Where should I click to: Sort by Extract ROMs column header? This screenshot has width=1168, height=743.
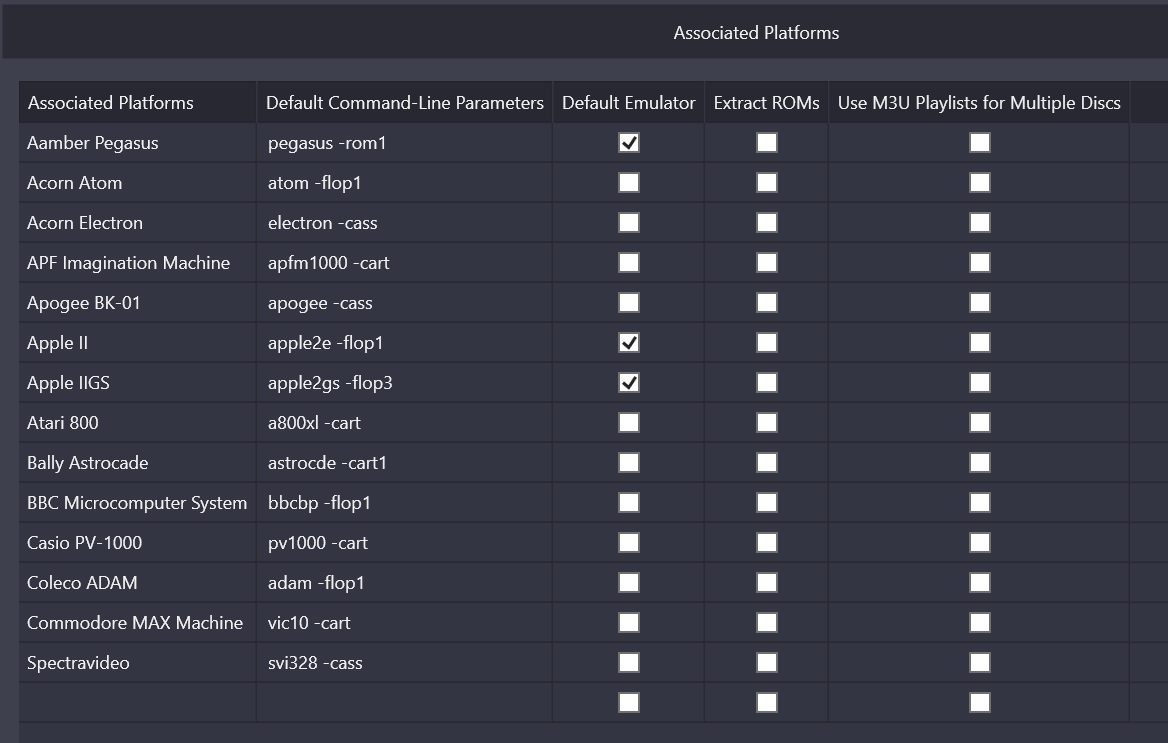(766, 103)
